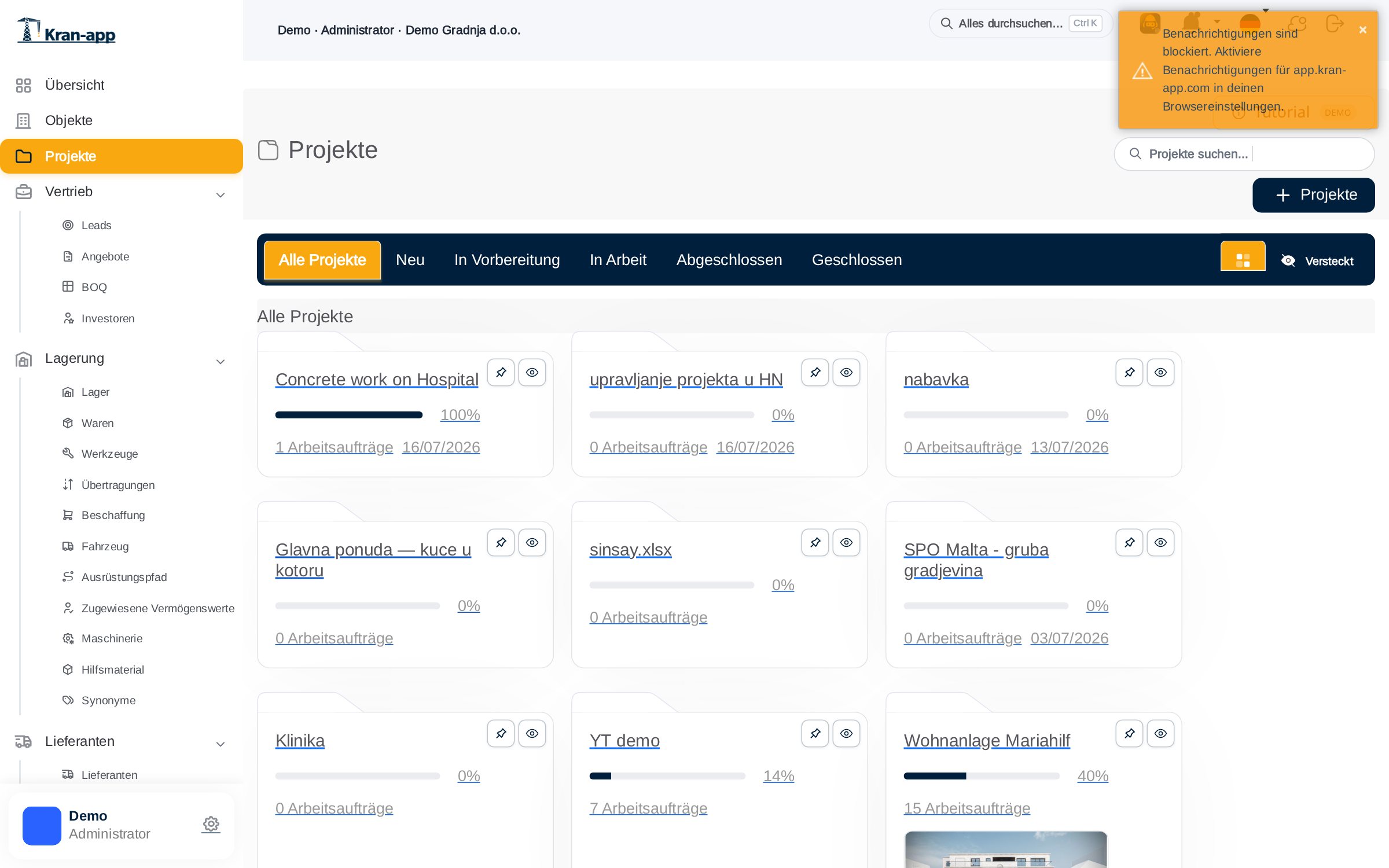This screenshot has height=868, width=1389.
Task: Open Waren in sidebar
Action: 97,423
